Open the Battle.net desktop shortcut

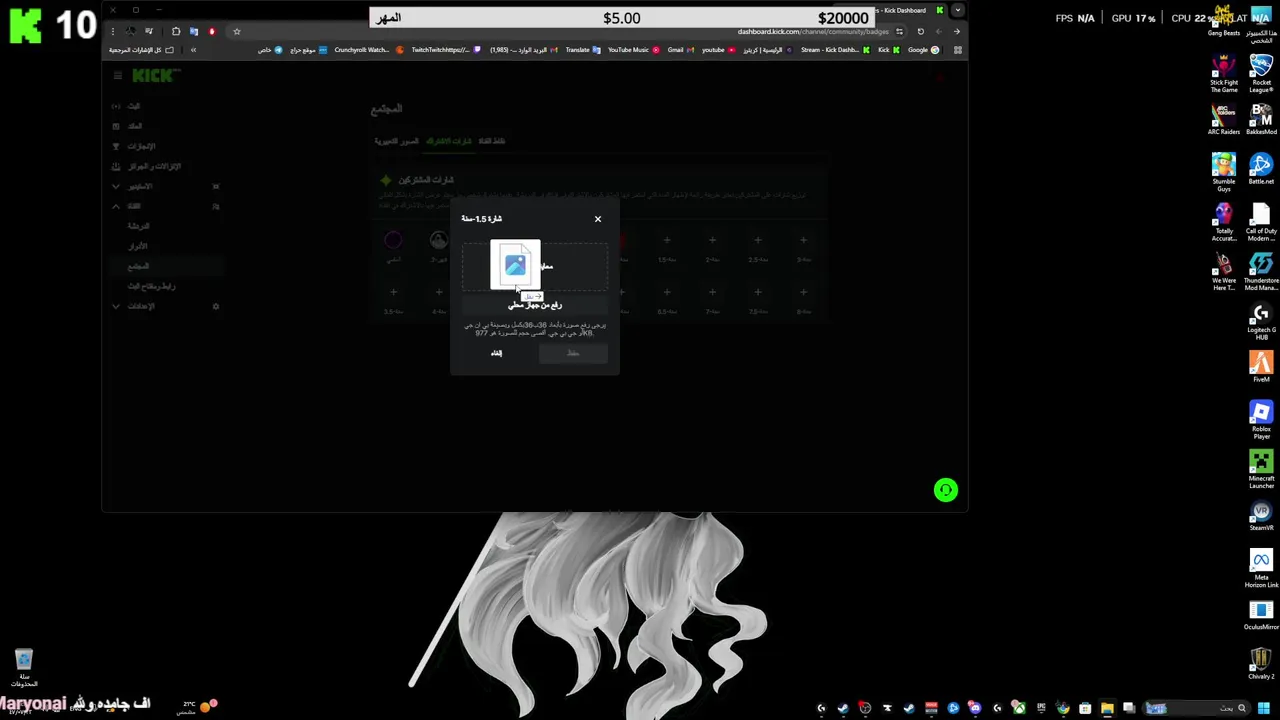(x=1261, y=168)
